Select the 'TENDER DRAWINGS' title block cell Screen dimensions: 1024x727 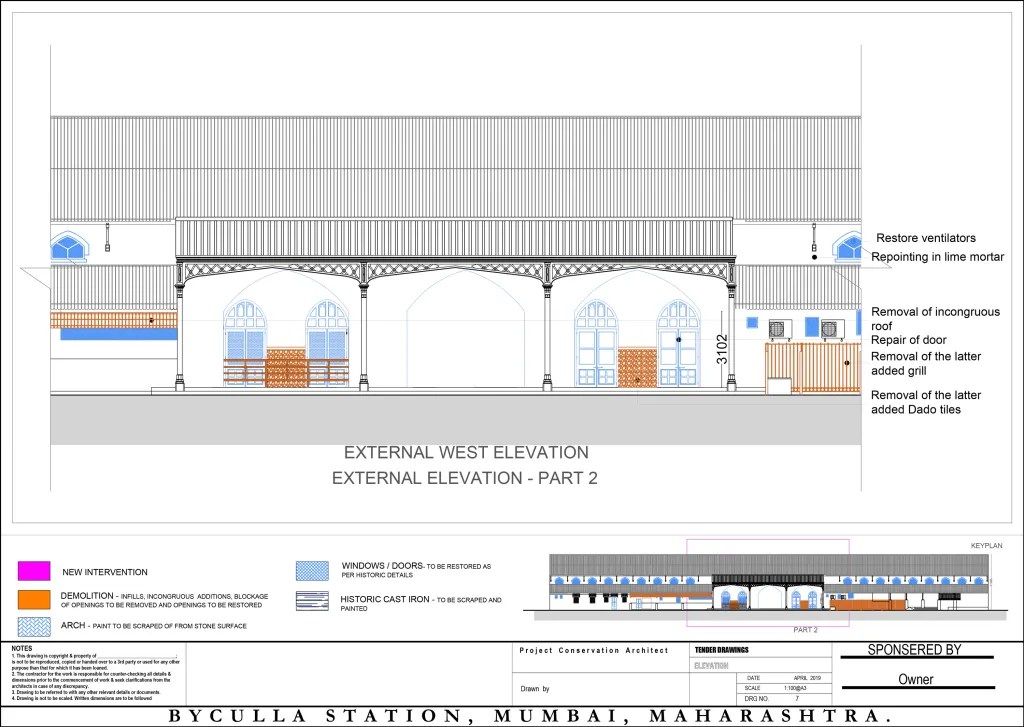click(x=721, y=650)
